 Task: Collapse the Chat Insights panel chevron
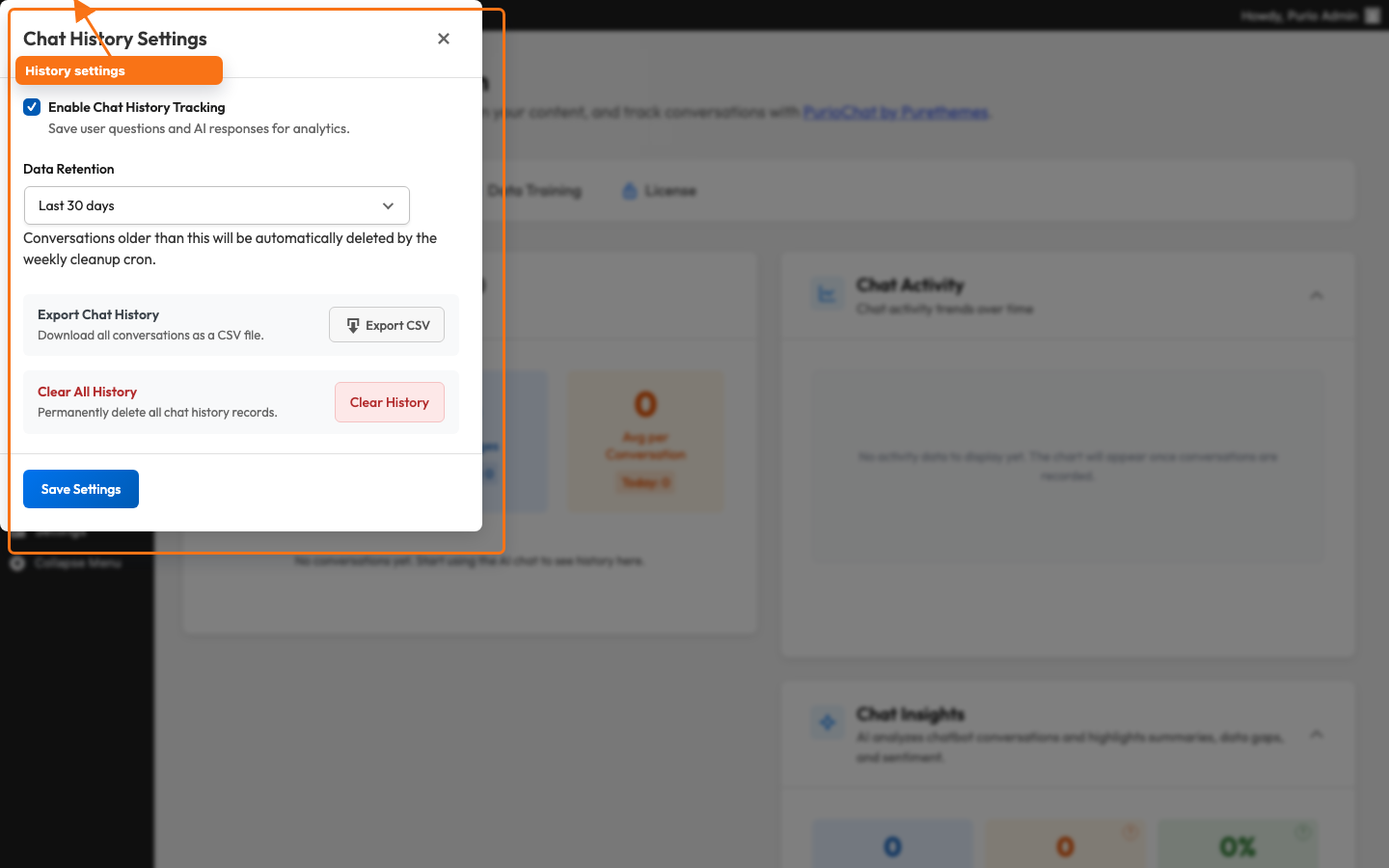tap(1317, 734)
